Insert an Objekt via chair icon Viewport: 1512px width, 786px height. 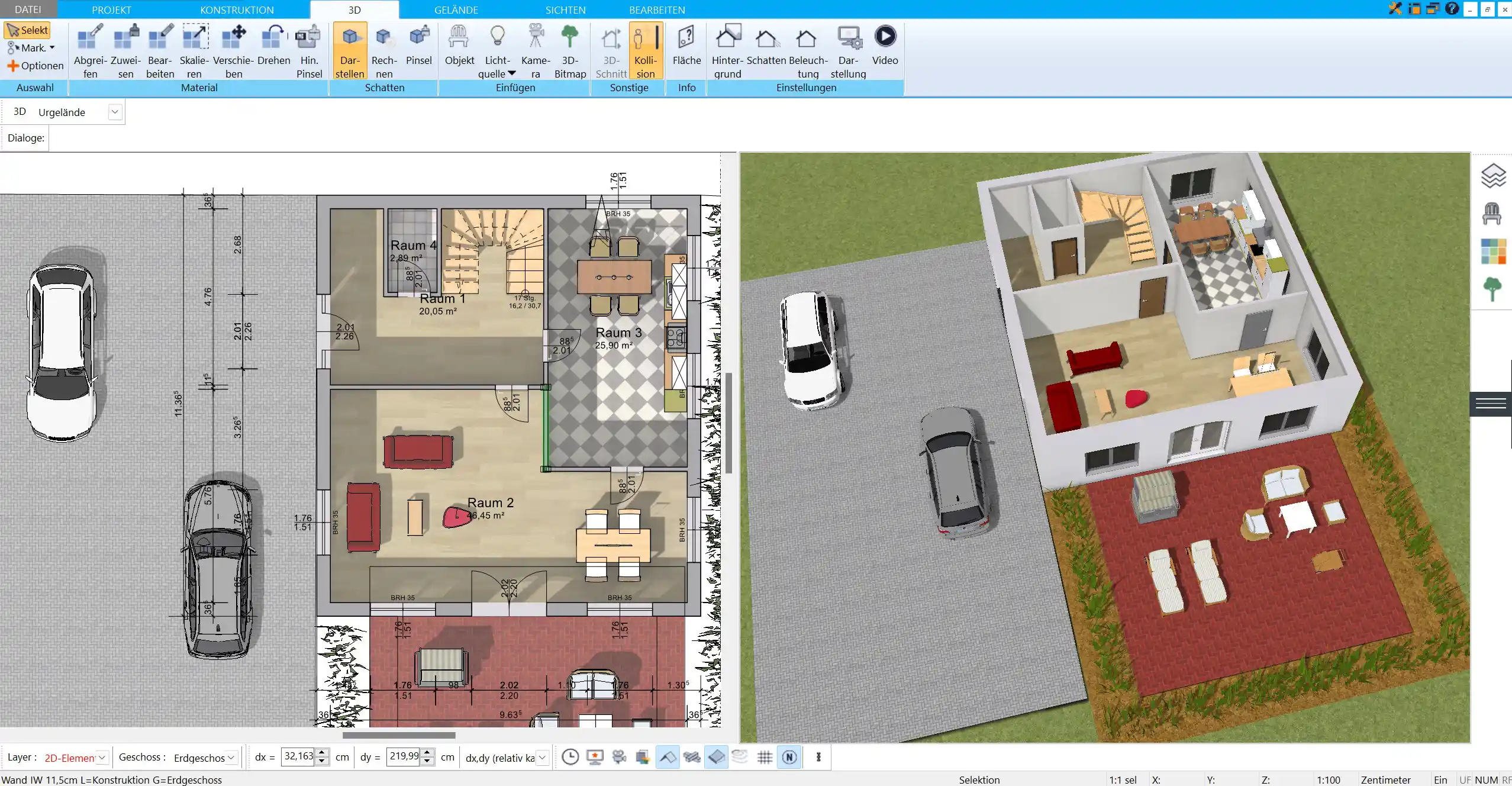[459, 44]
